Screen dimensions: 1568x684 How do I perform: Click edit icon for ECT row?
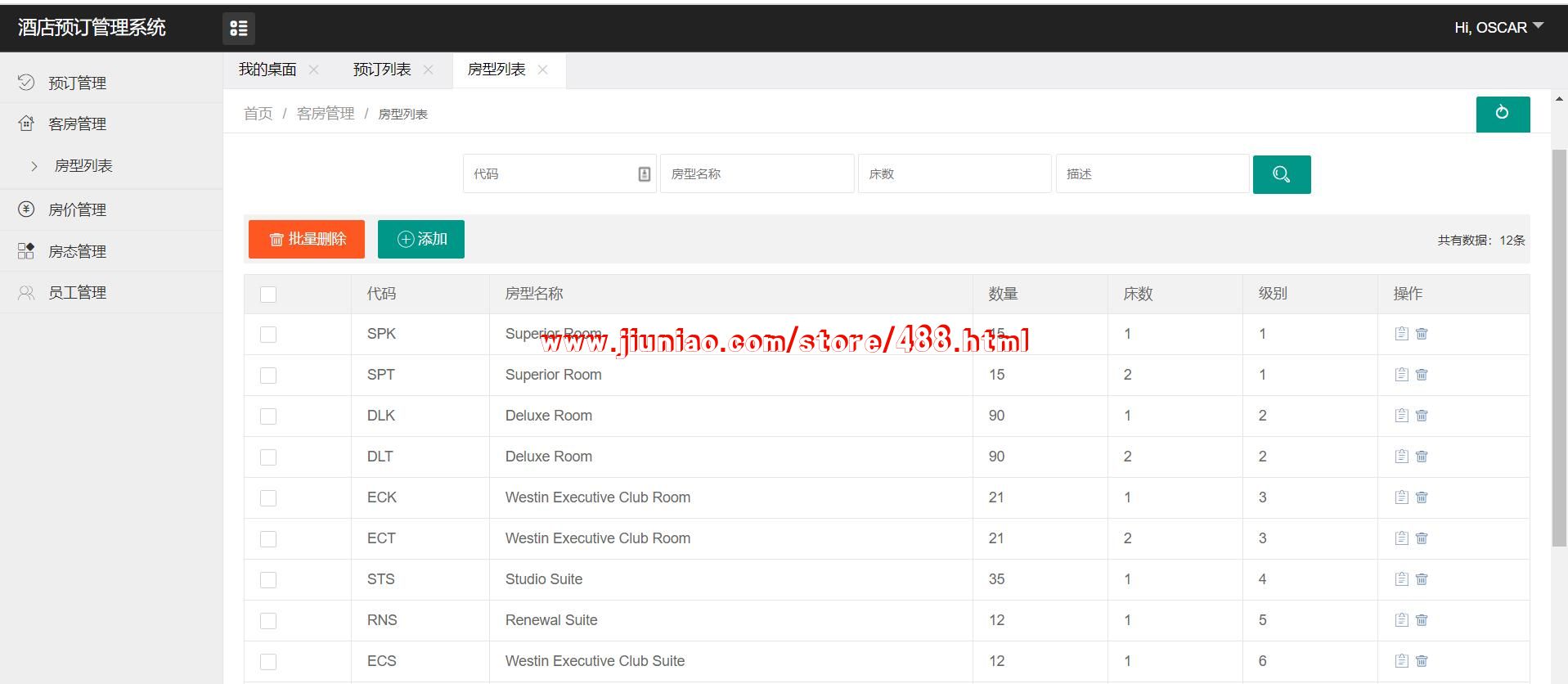(x=1401, y=538)
